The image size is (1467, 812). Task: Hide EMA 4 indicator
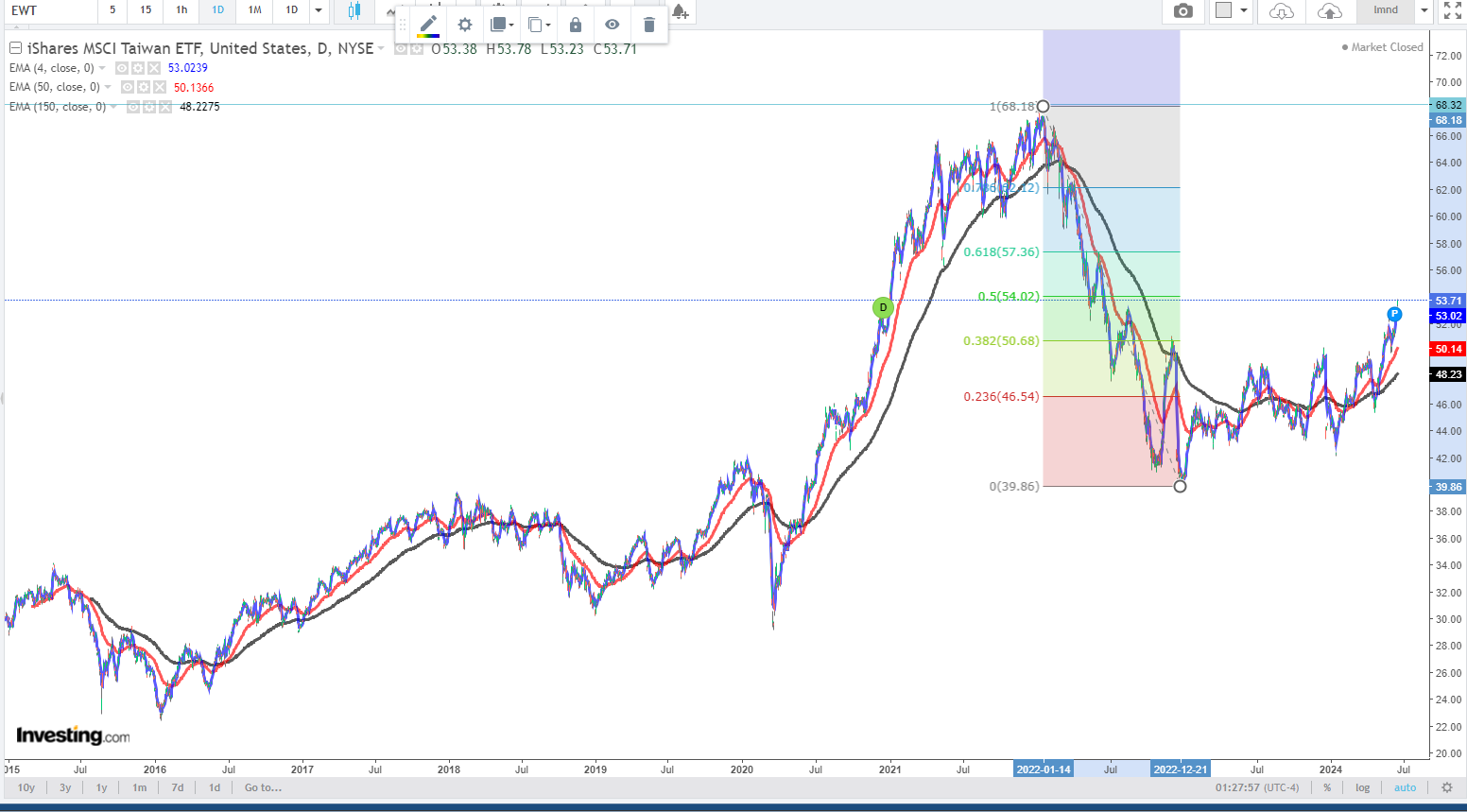click(122, 68)
